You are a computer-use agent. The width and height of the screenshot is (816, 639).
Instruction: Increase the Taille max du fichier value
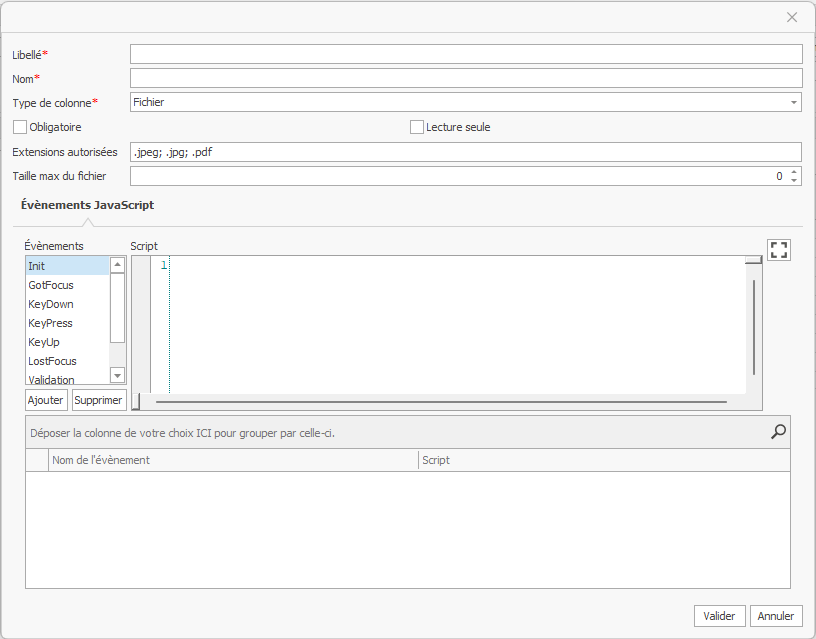pos(794,171)
